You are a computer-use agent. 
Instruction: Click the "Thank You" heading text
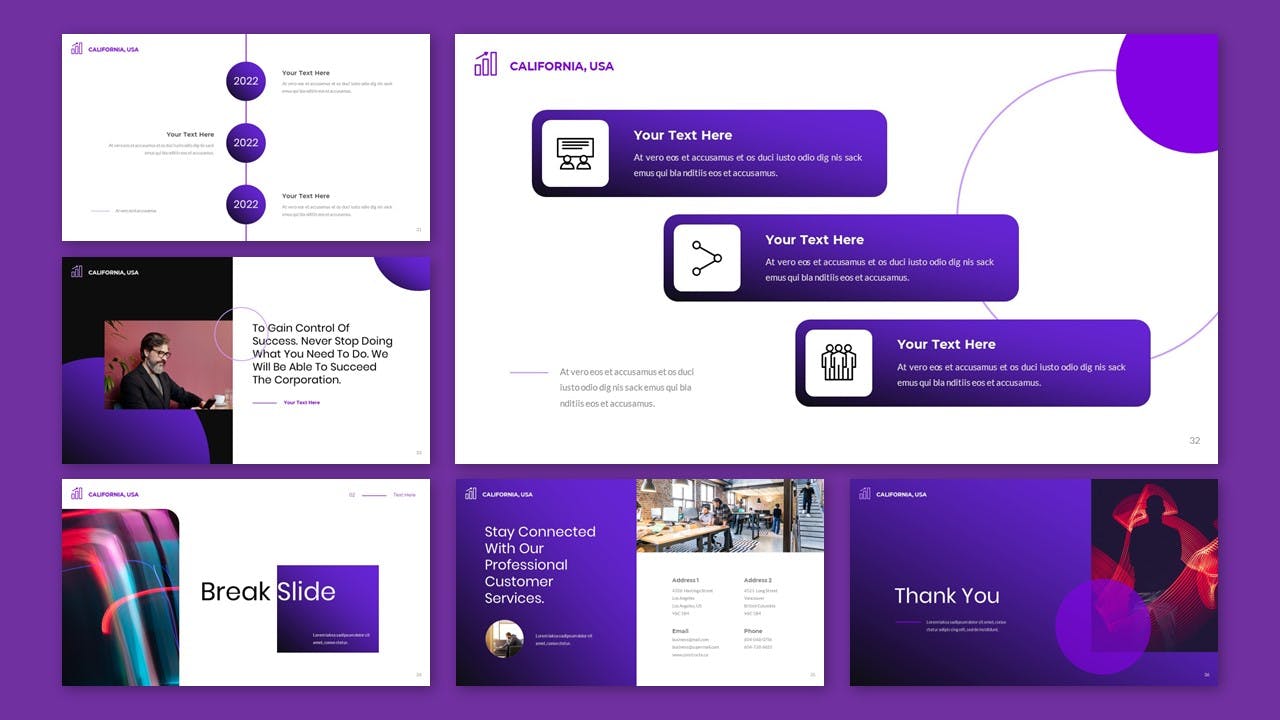tap(946, 596)
